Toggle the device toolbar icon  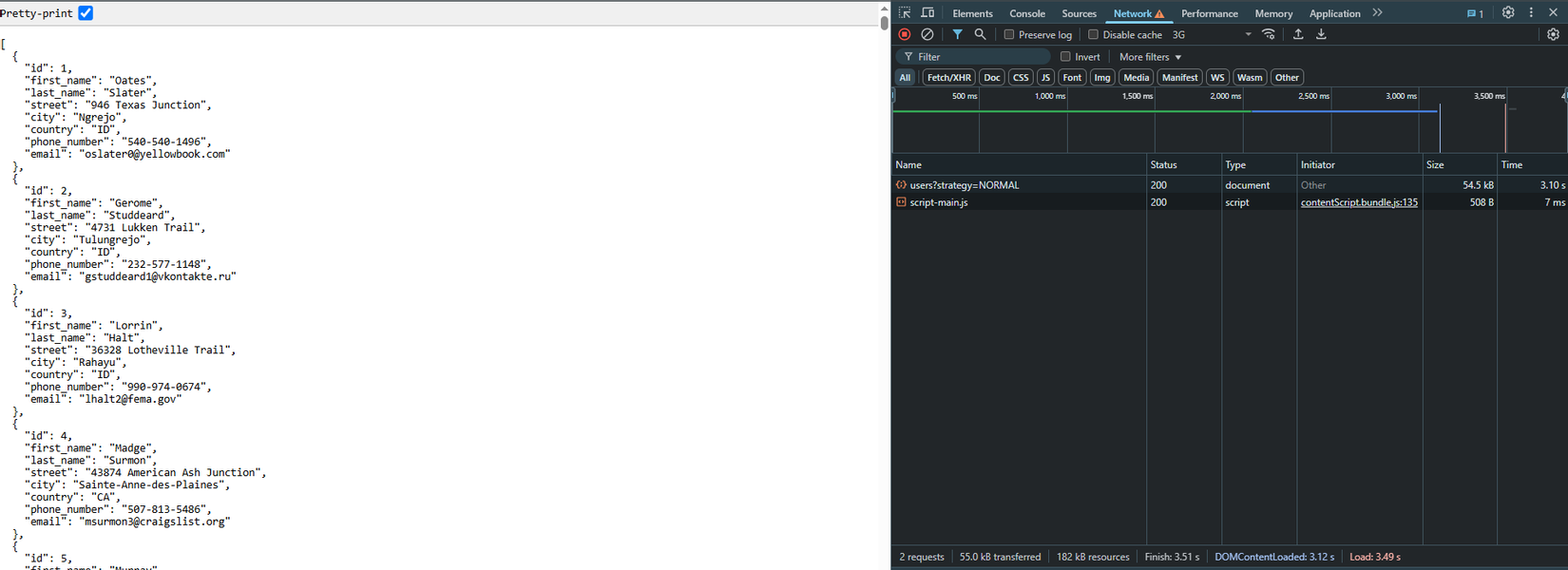[927, 12]
